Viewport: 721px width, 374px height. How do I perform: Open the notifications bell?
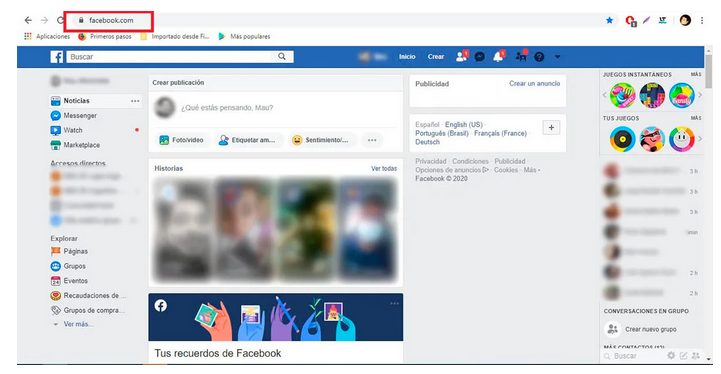[498, 56]
